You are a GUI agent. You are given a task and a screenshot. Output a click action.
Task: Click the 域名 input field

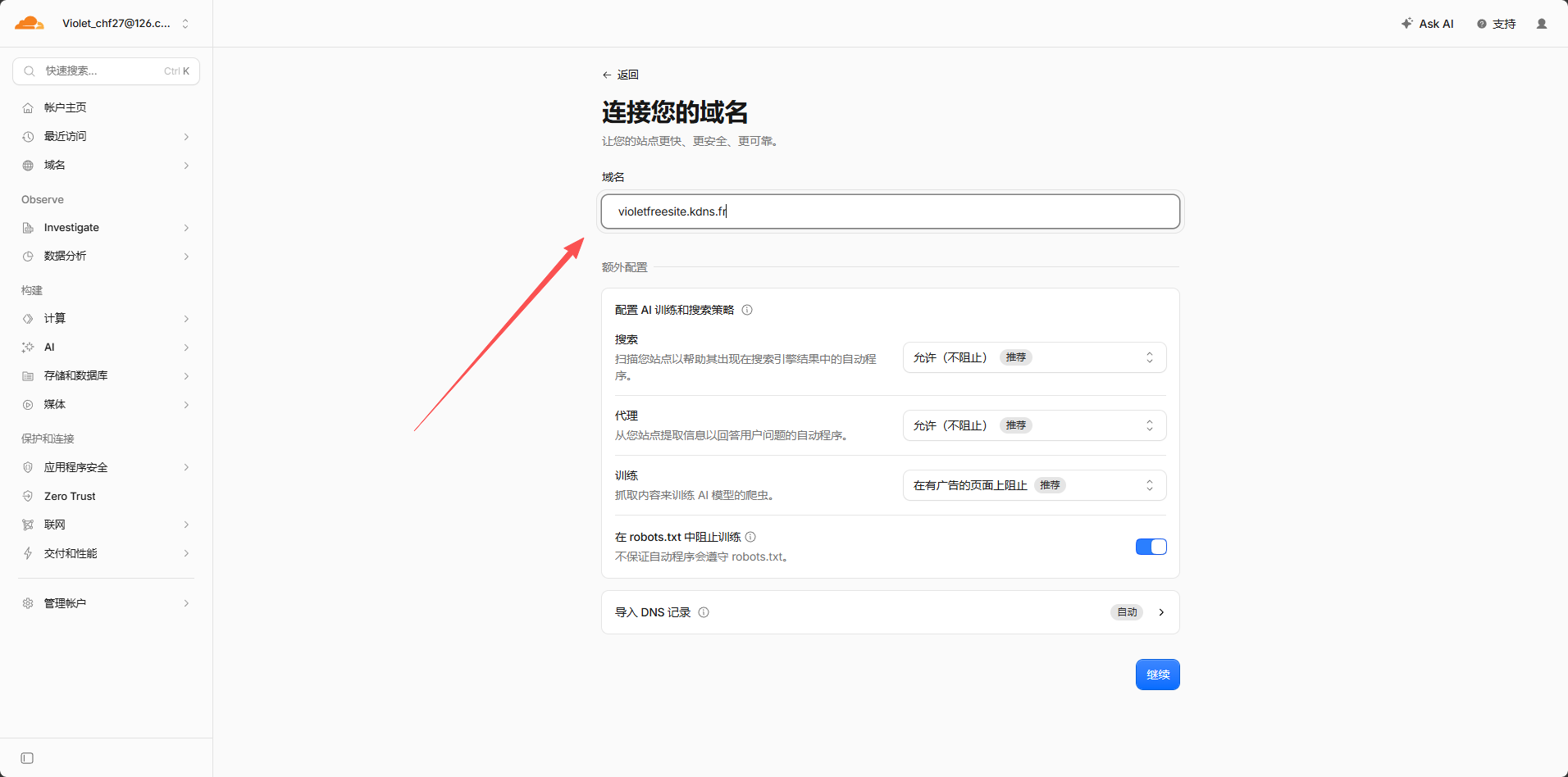click(891, 211)
